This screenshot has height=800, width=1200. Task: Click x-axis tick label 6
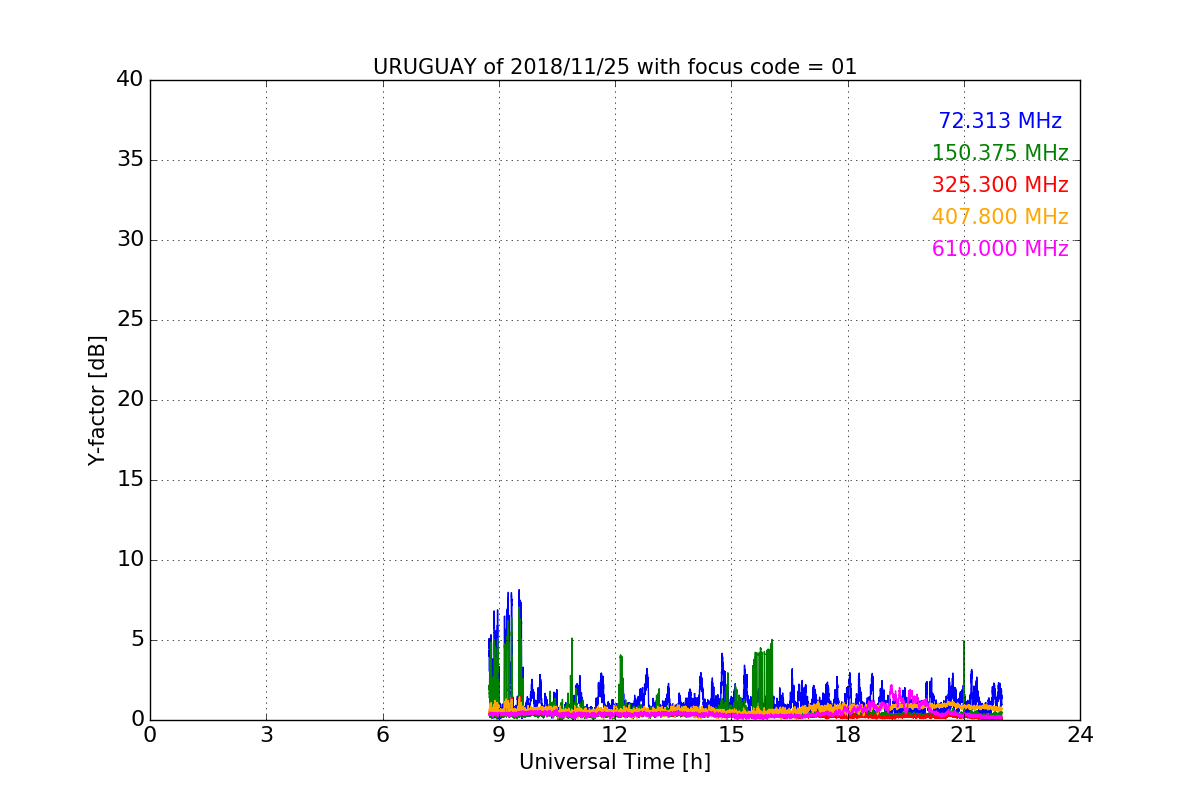382,735
